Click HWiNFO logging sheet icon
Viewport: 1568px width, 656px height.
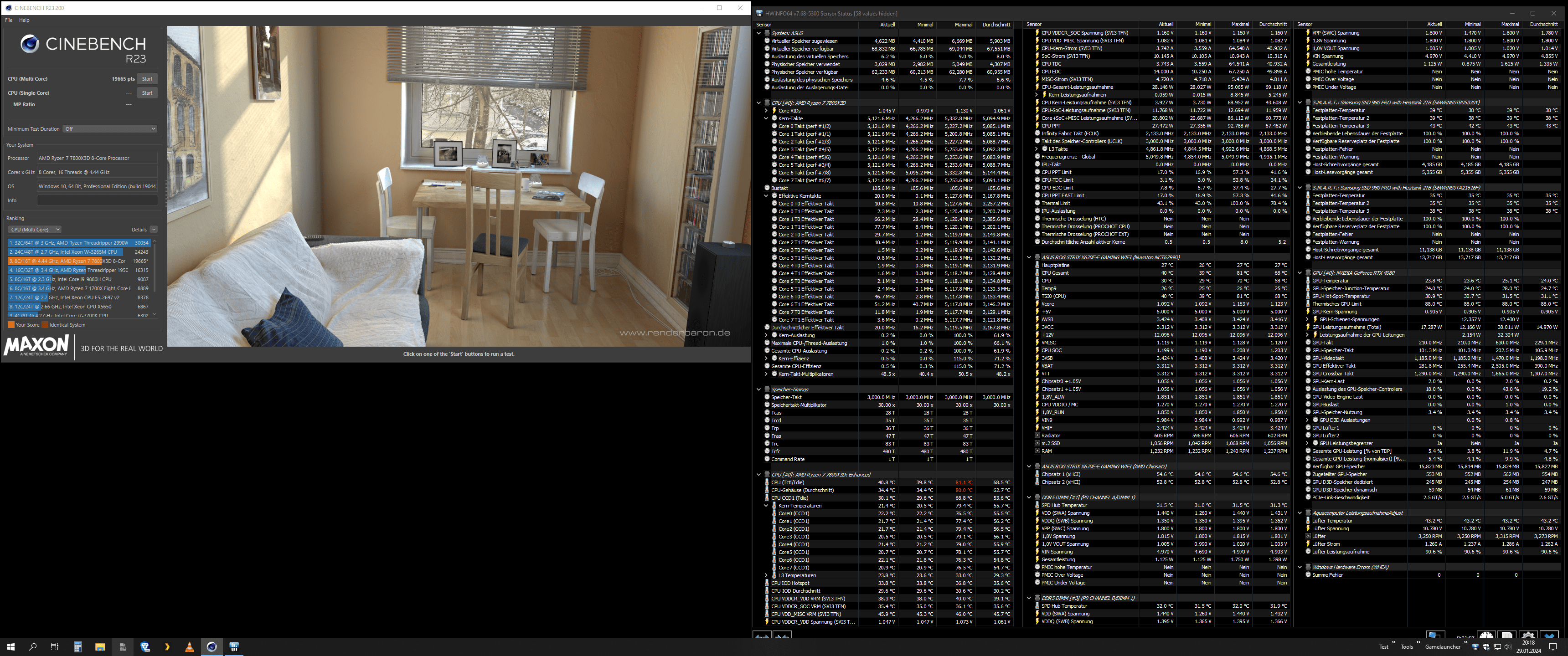pyautogui.click(x=1507, y=634)
